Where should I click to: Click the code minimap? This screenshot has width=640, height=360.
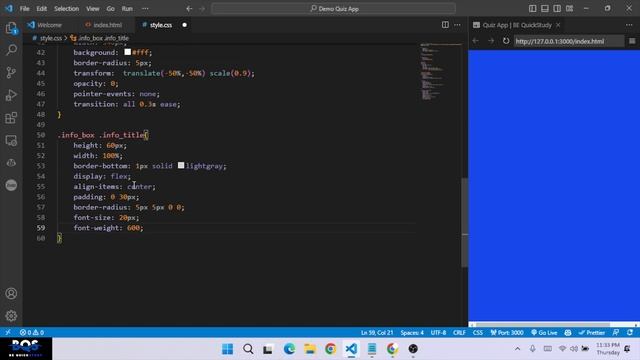pos(440,71)
